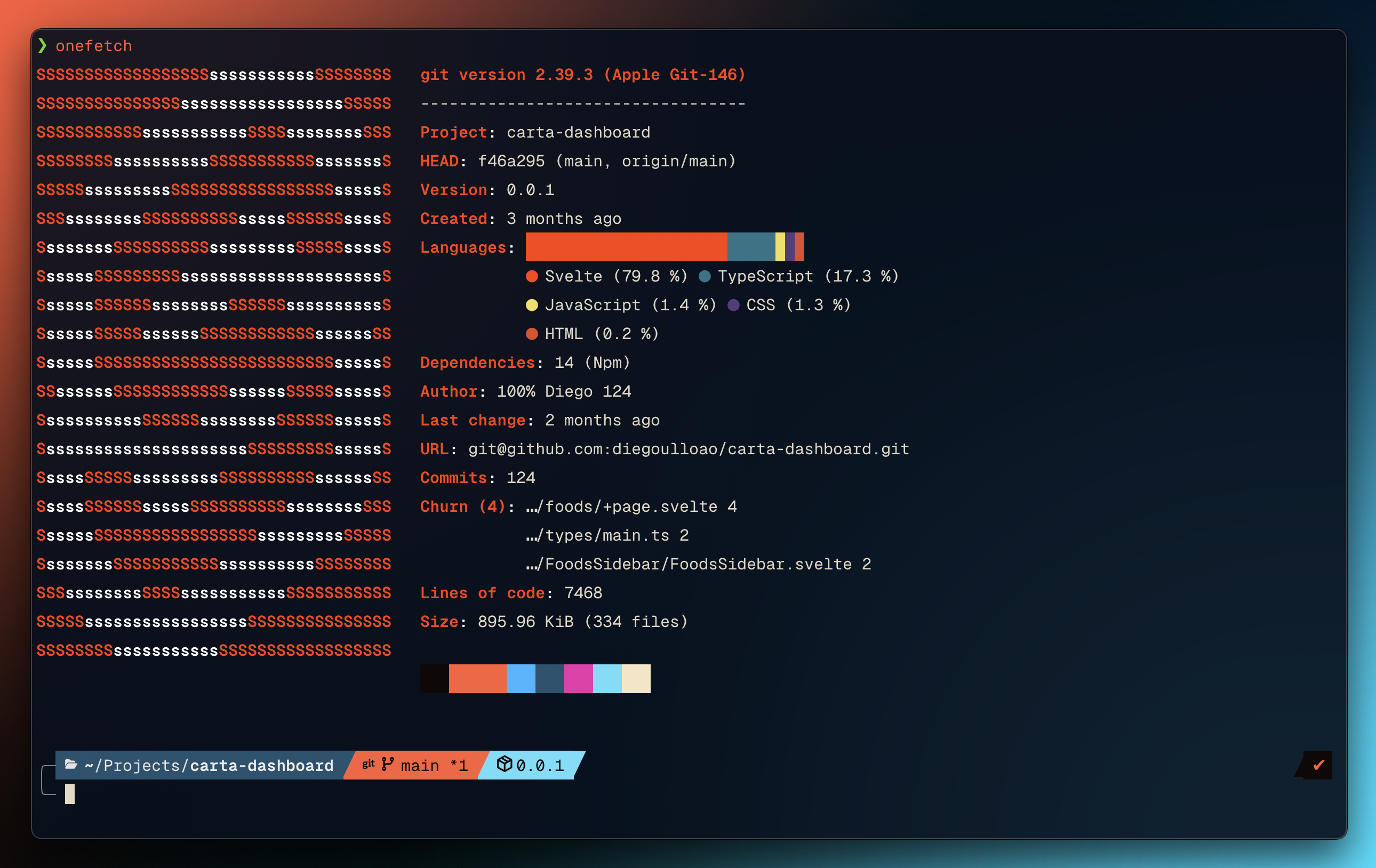The width and height of the screenshot is (1376, 868).
Task: Click 'TypeScript (17.3 %)' text
Action: click(809, 277)
